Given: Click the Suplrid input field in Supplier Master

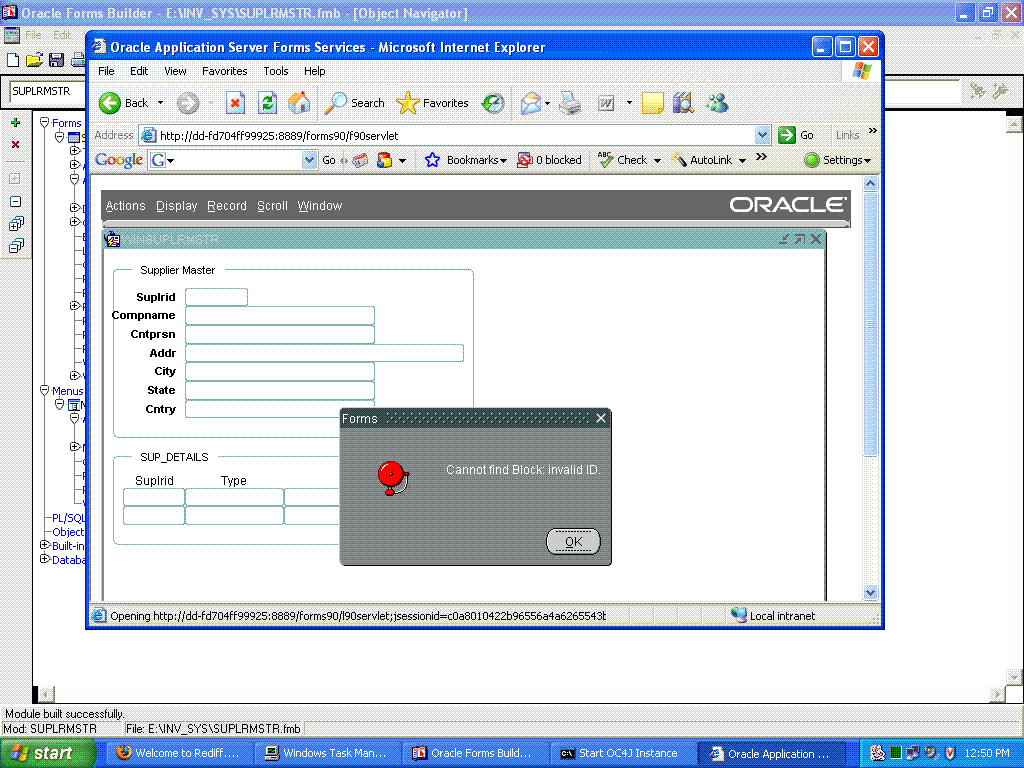Looking at the screenshot, I should click(216, 296).
